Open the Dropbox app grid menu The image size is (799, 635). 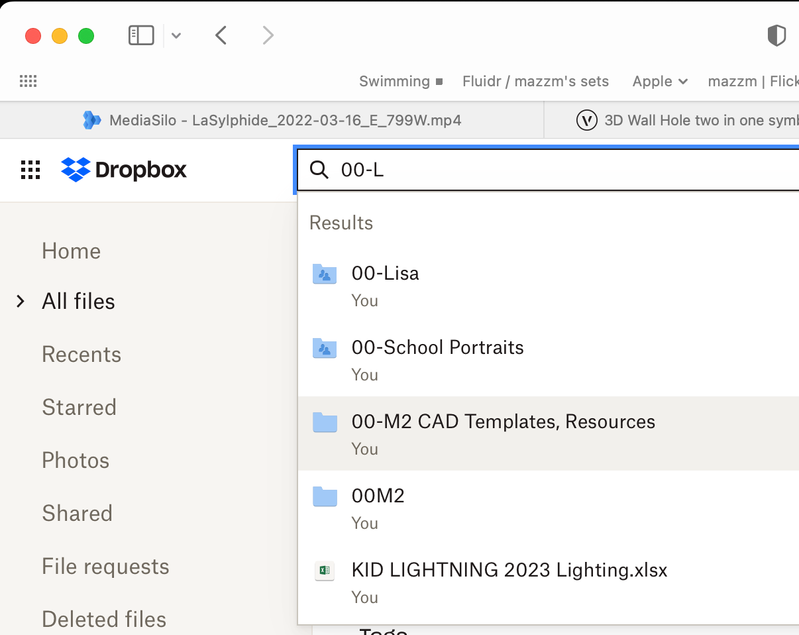tap(31, 170)
